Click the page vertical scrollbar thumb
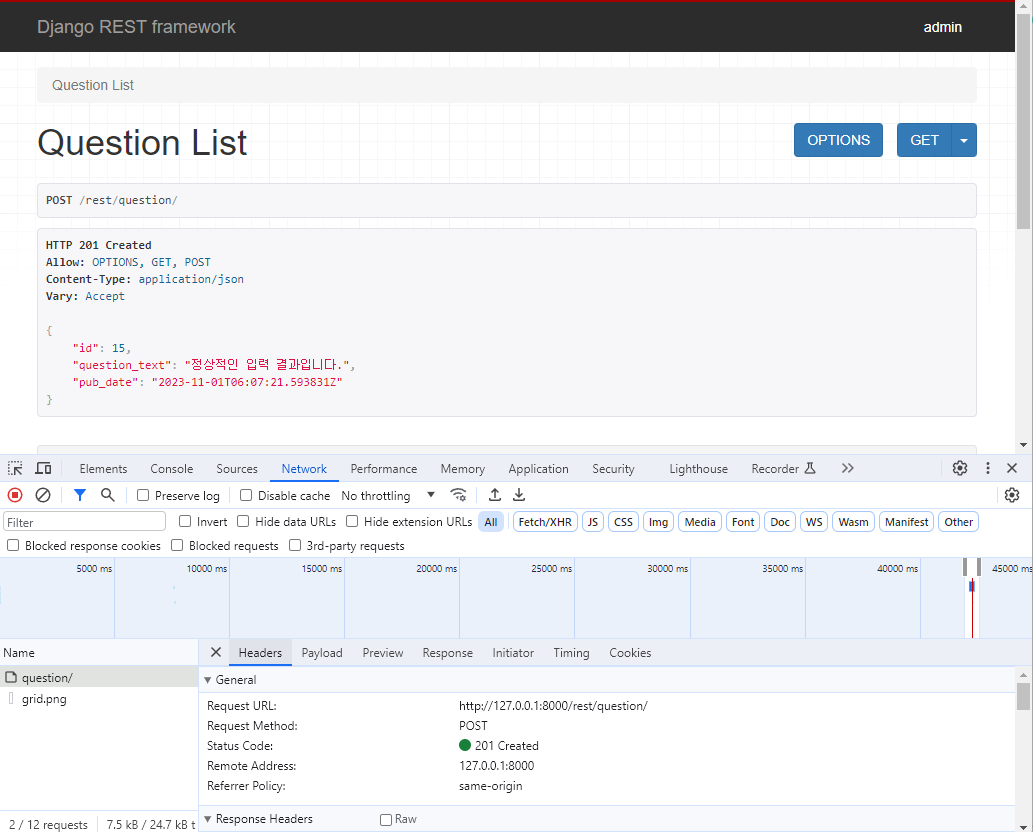 [x=1024, y=122]
